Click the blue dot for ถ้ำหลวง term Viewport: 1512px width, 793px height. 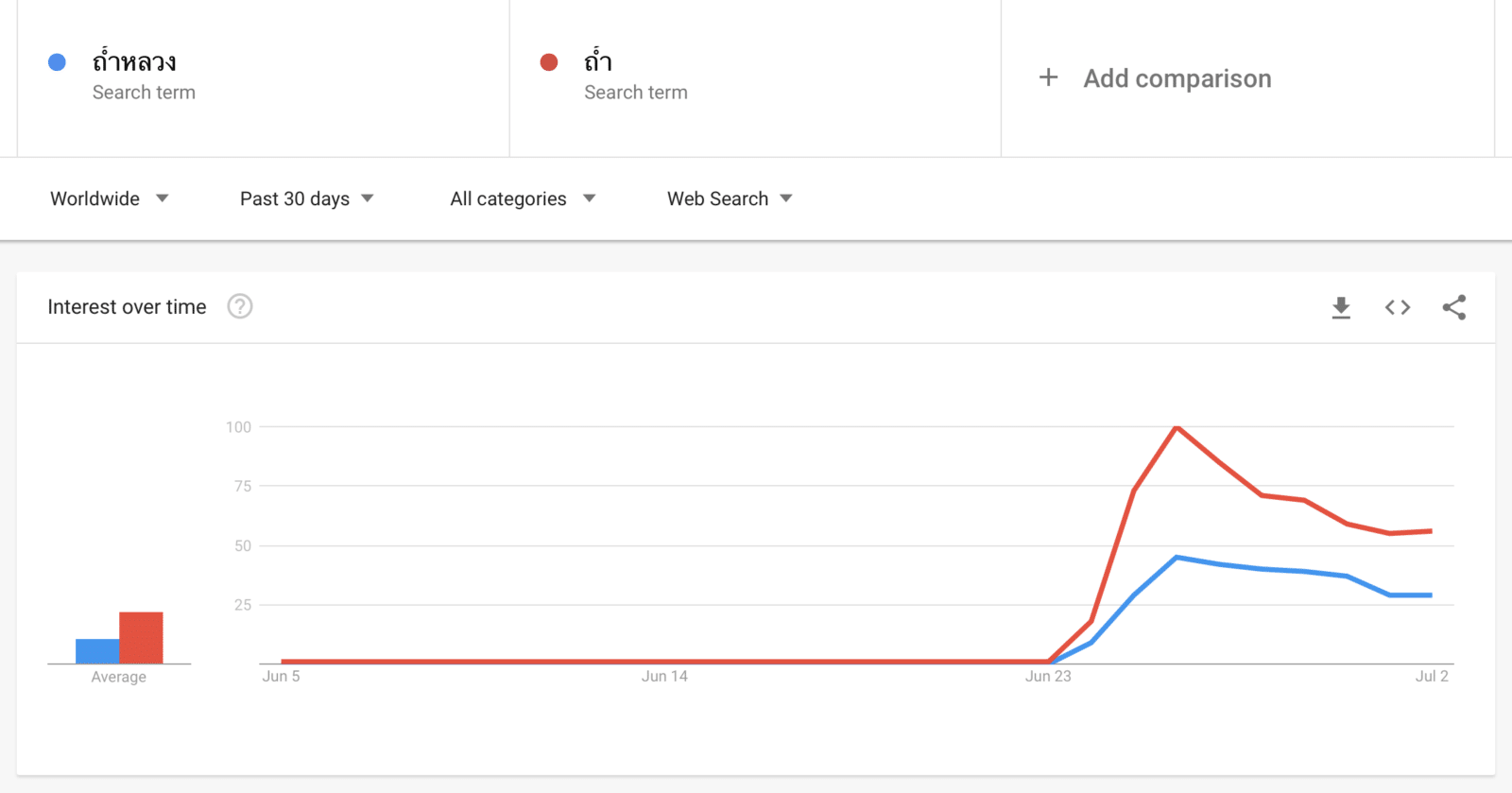pos(57,62)
